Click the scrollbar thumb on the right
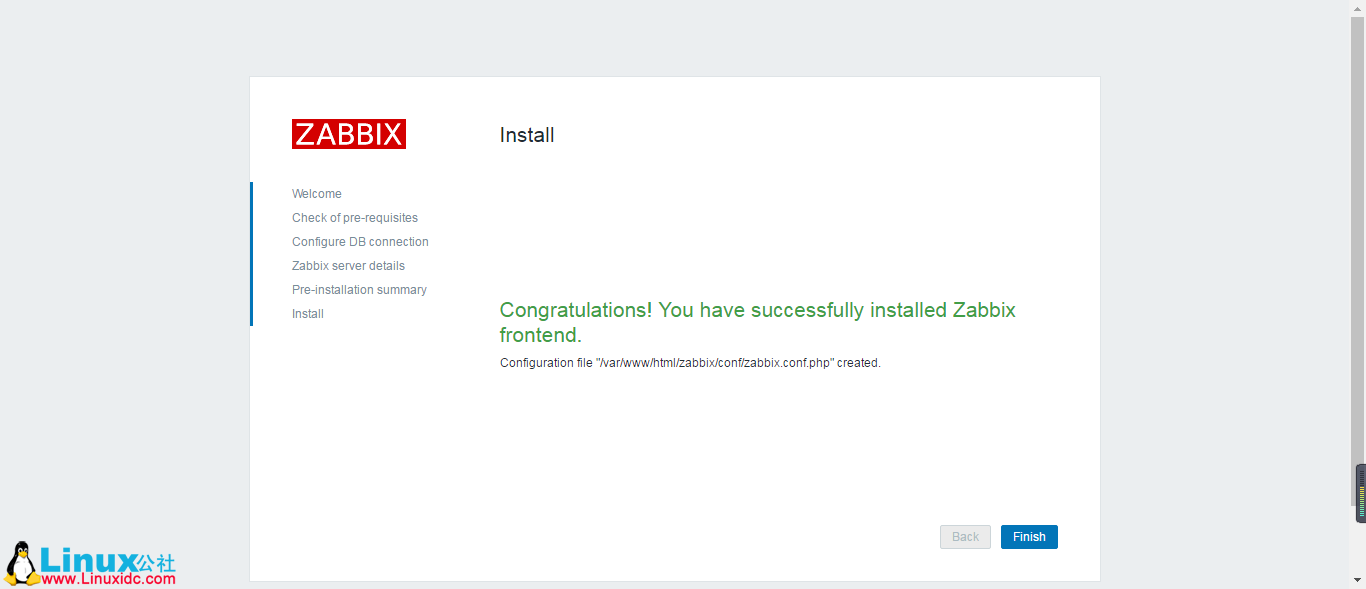 coord(1359,492)
